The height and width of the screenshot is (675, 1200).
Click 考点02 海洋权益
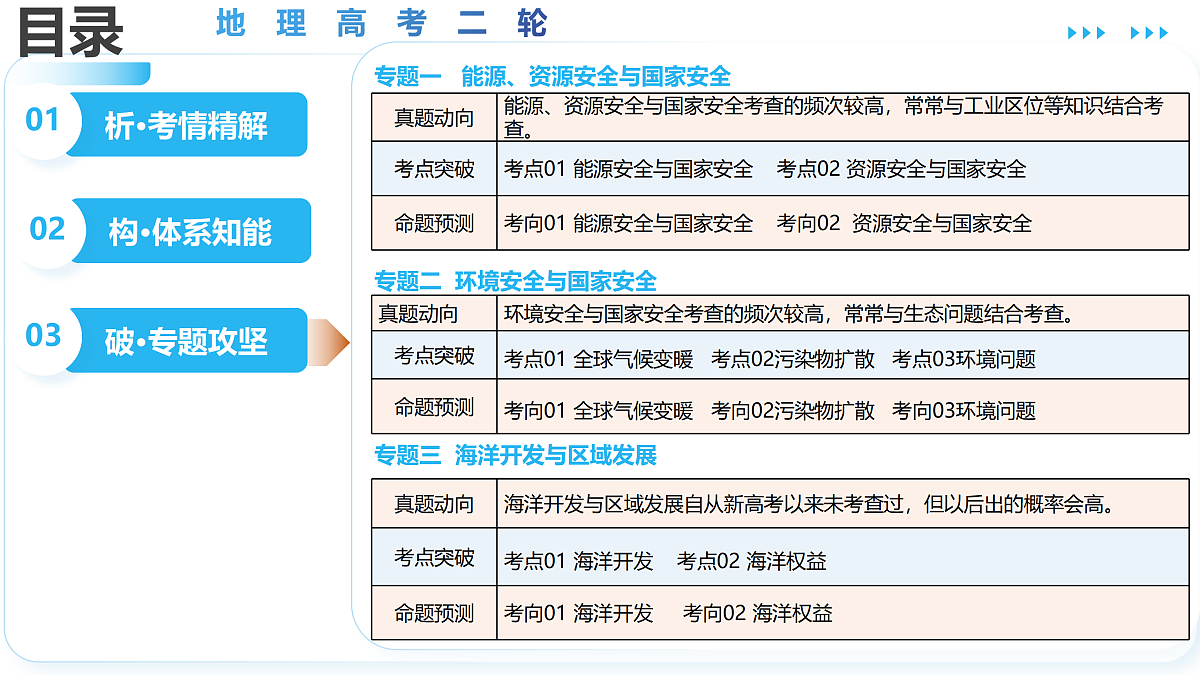(x=751, y=561)
